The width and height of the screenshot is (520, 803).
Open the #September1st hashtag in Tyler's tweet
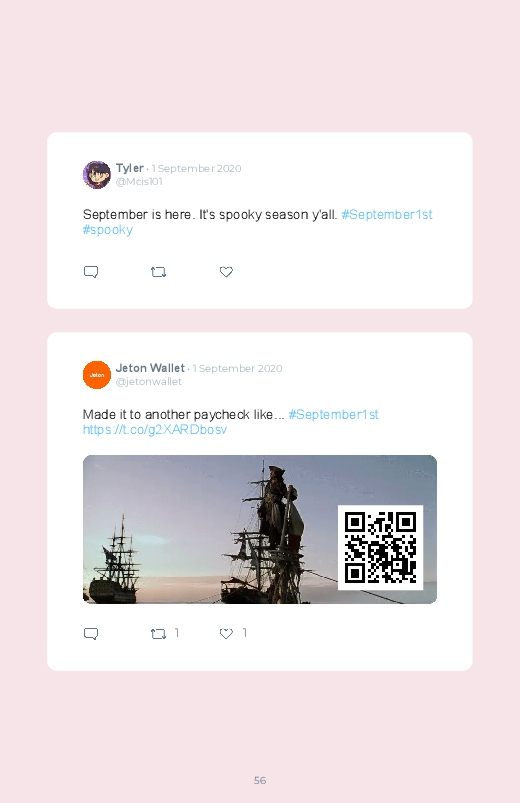(387, 215)
